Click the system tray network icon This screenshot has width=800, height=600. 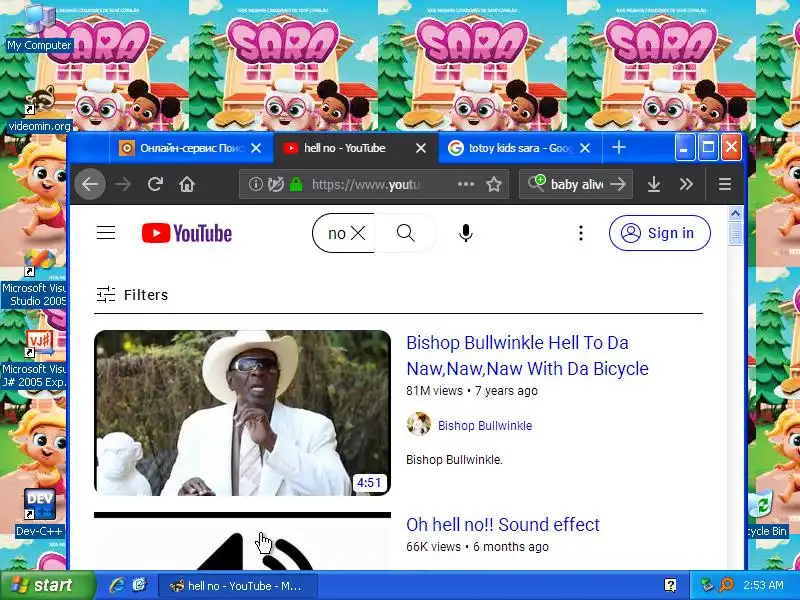707,585
